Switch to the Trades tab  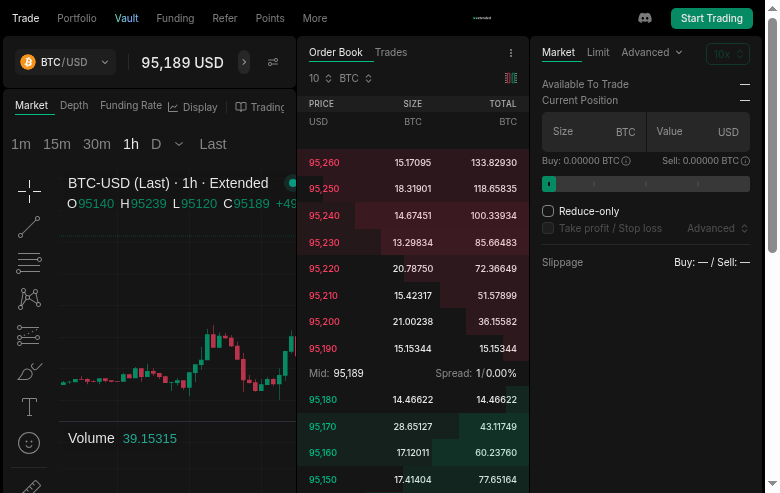[x=391, y=52]
